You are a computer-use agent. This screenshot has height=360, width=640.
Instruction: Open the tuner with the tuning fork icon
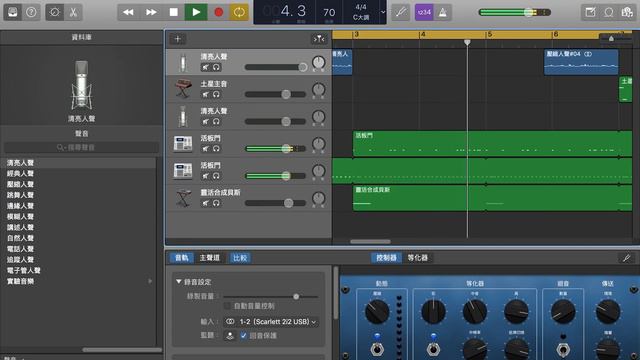pyautogui.click(x=401, y=12)
